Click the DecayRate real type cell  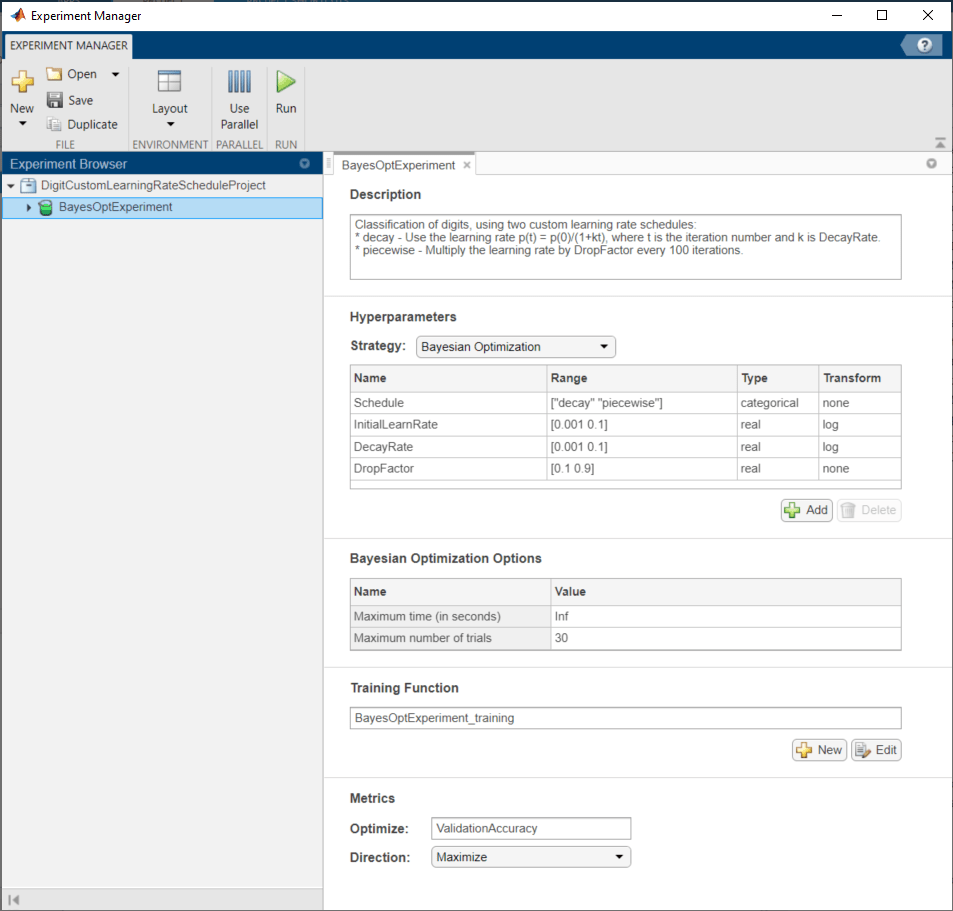(777, 447)
